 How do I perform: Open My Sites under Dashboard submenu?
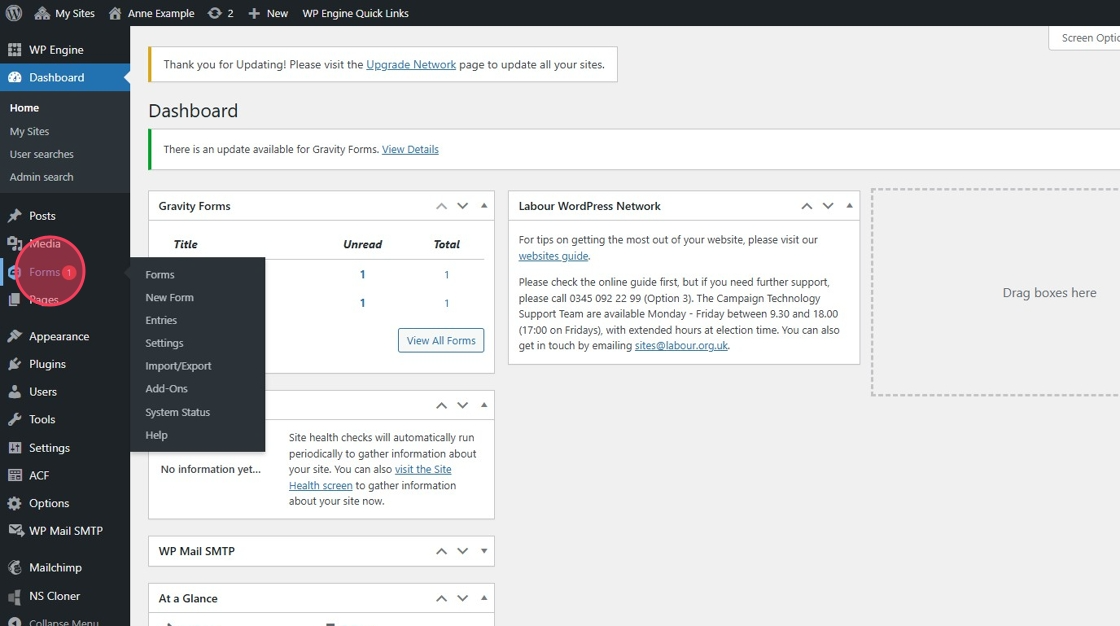[29, 131]
